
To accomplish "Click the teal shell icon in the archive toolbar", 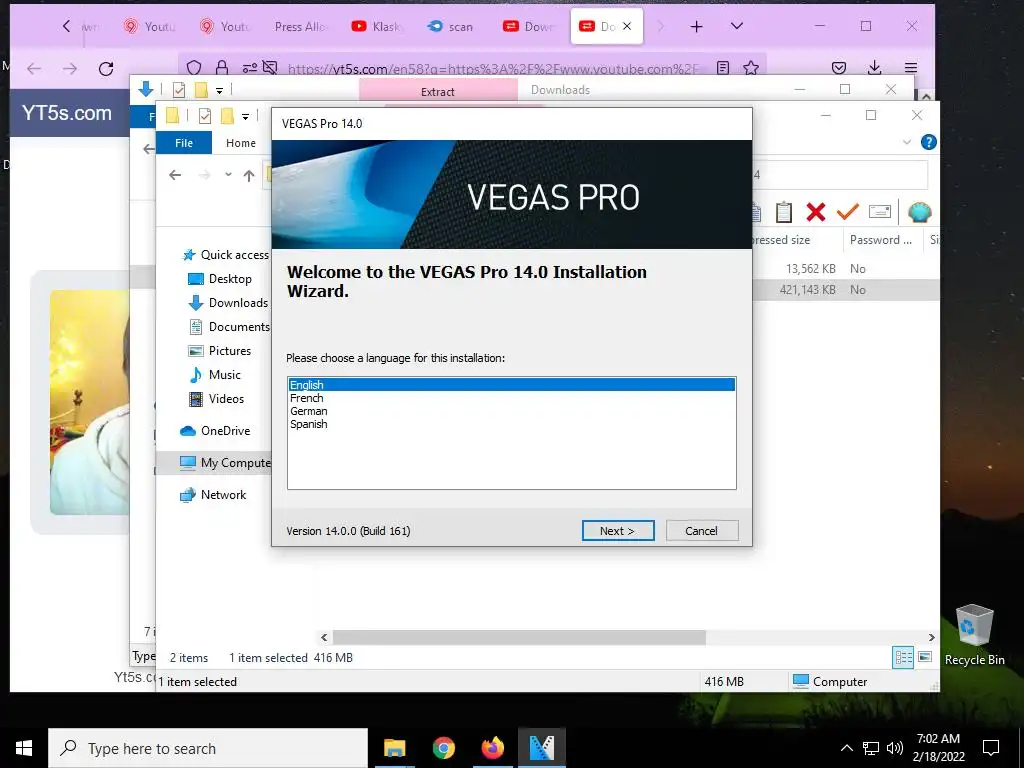I will coord(919,212).
